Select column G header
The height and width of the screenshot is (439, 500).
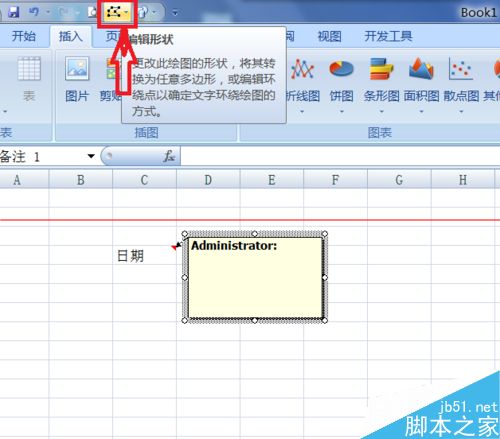399,180
